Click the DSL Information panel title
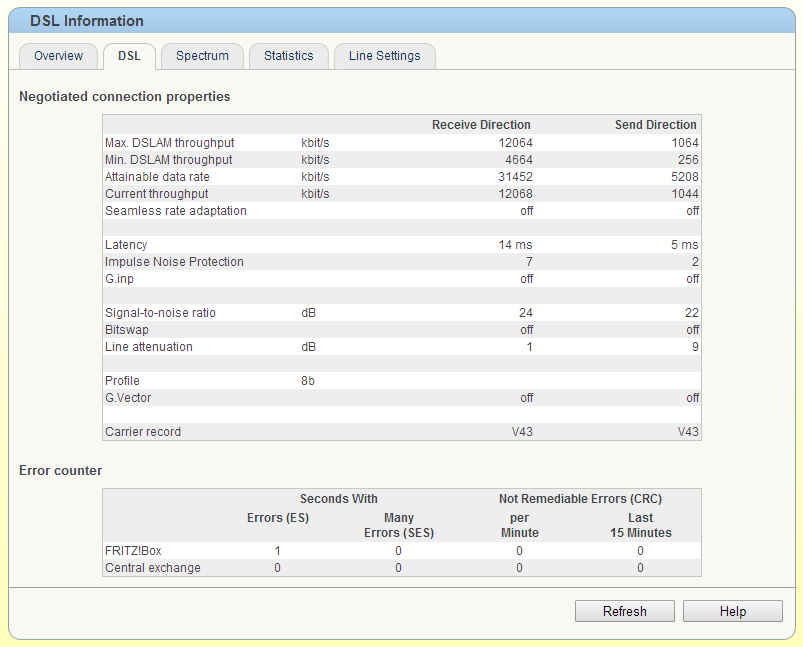 87,21
